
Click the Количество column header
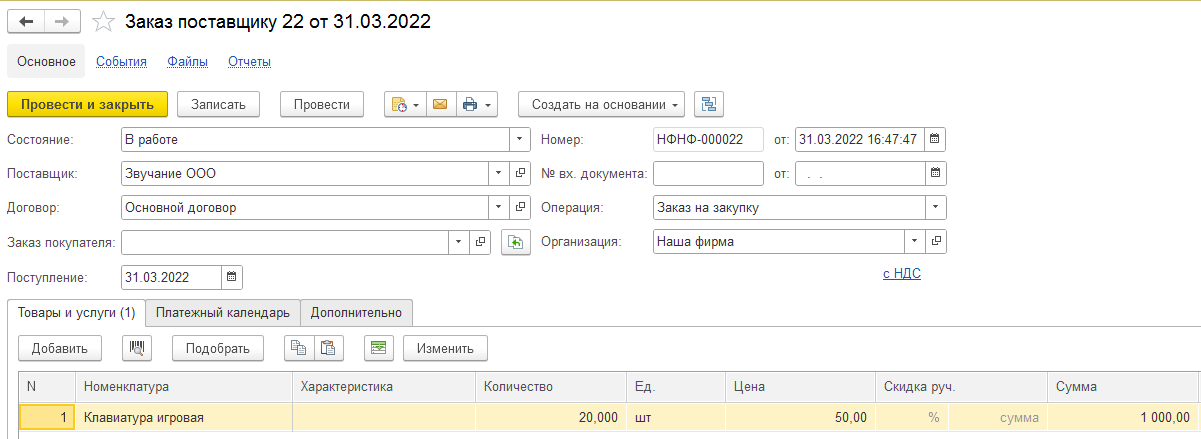(551, 386)
